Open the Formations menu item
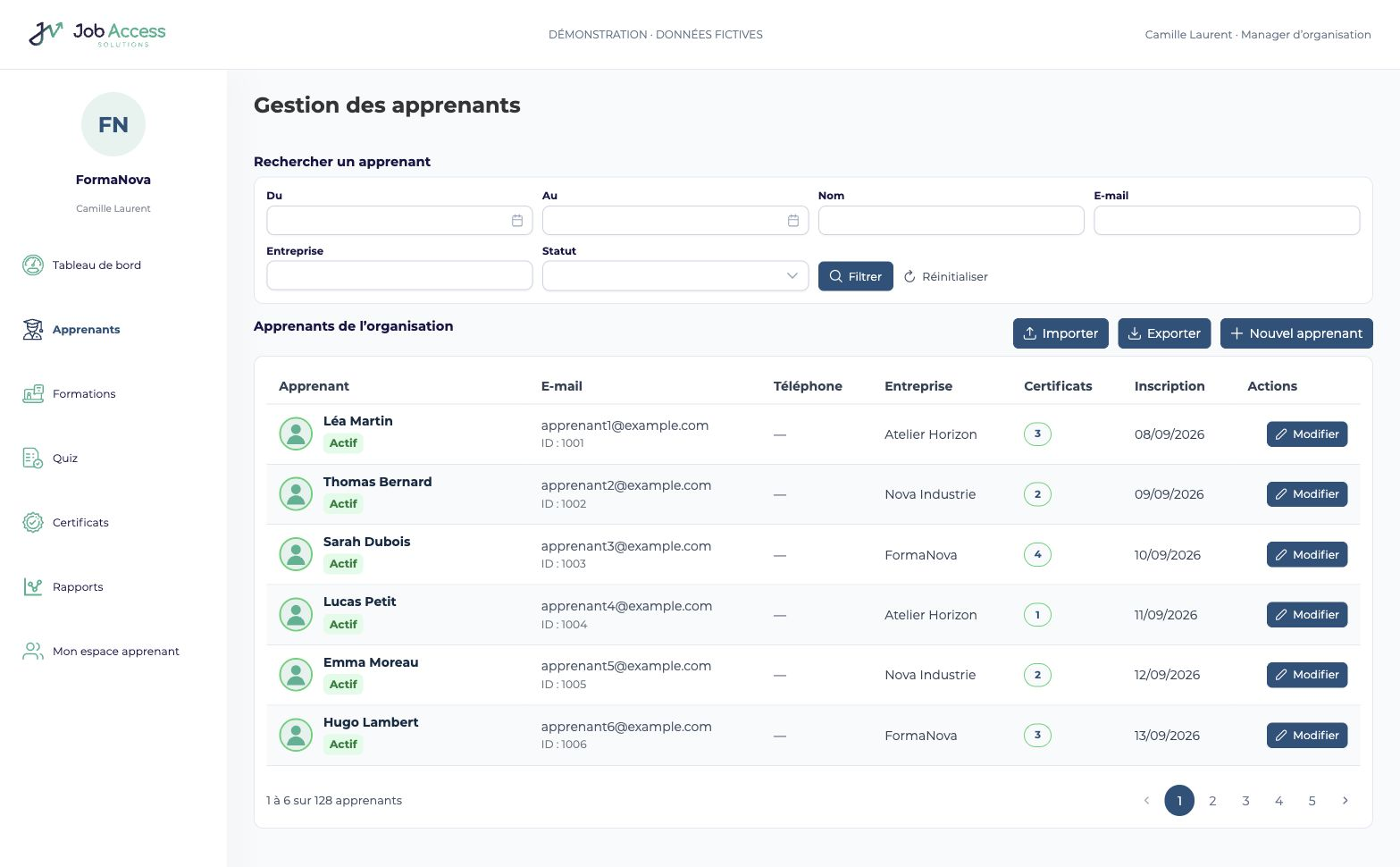 click(84, 393)
